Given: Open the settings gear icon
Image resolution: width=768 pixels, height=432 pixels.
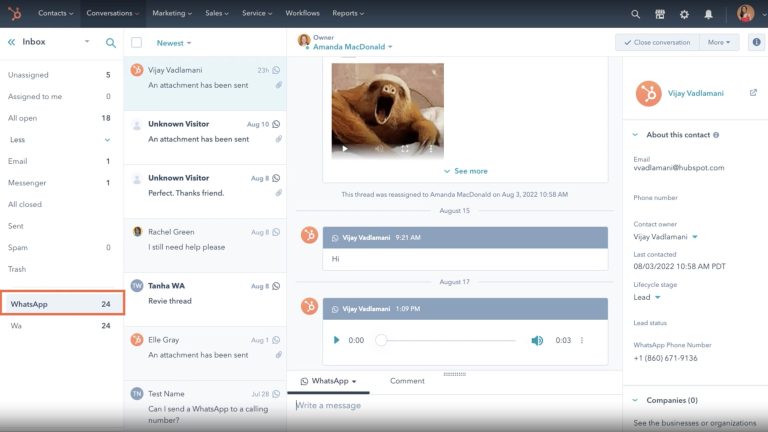Looking at the screenshot, I should click(x=684, y=14).
